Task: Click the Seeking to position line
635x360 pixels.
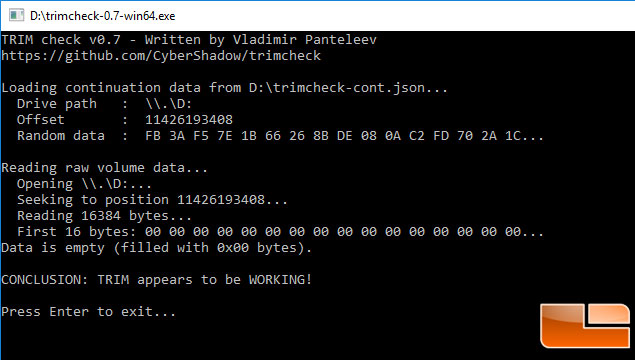Action: [152, 200]
